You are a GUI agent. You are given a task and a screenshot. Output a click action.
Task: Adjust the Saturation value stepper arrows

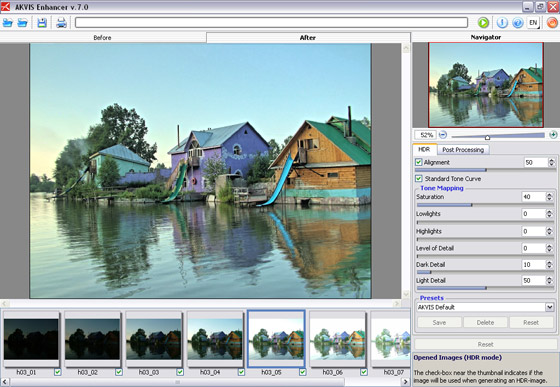click(549, 197)
